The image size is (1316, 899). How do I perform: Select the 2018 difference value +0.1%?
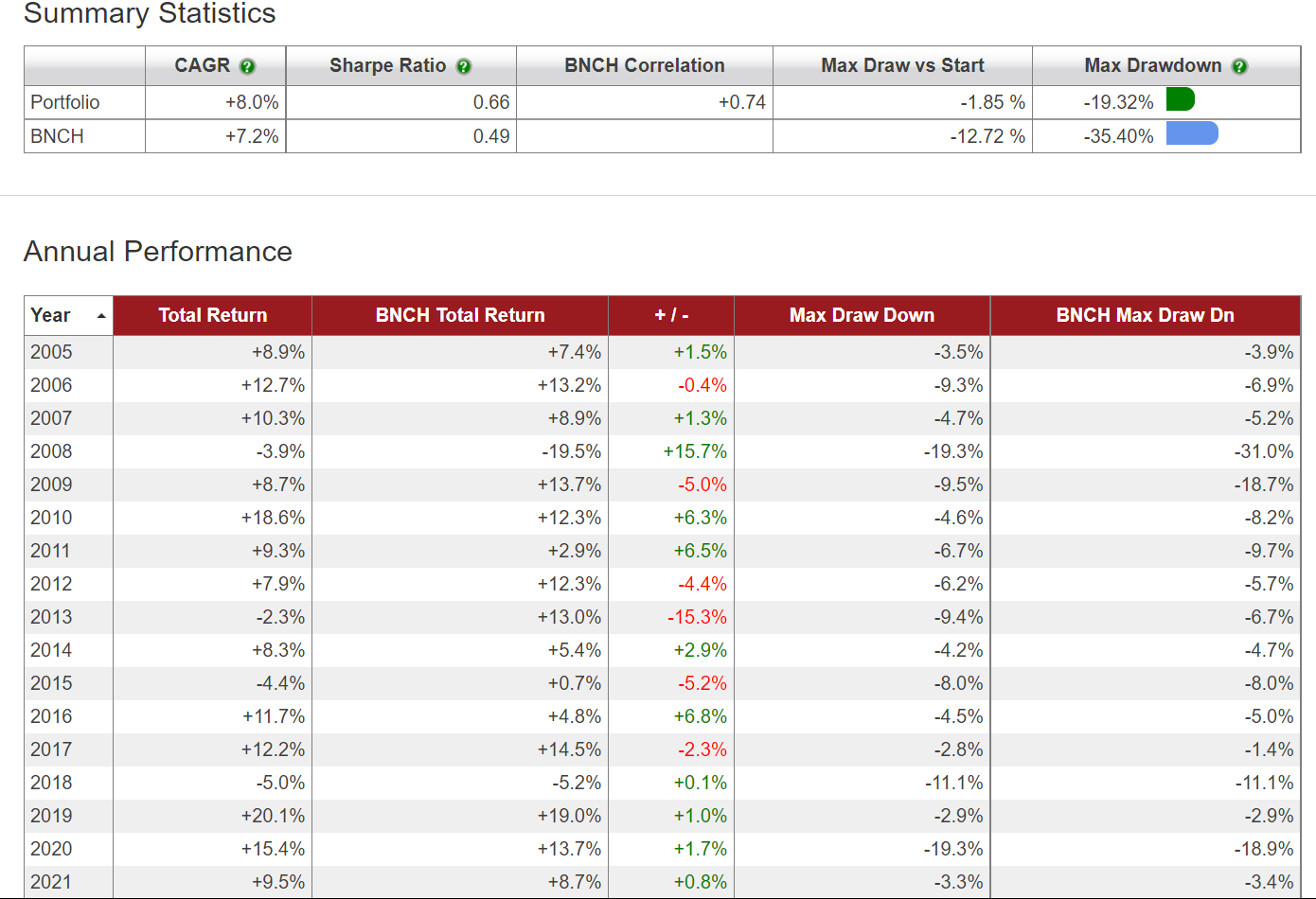701,783
